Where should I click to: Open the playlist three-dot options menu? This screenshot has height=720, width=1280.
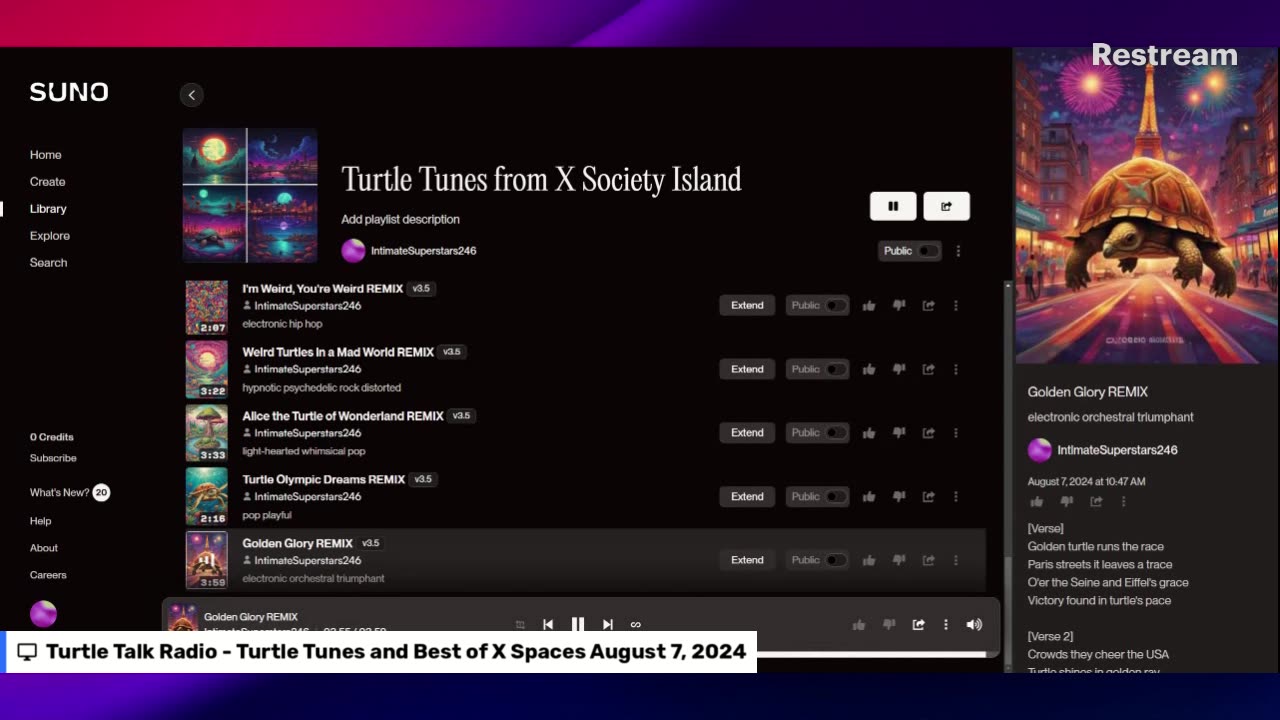[958, 251]
